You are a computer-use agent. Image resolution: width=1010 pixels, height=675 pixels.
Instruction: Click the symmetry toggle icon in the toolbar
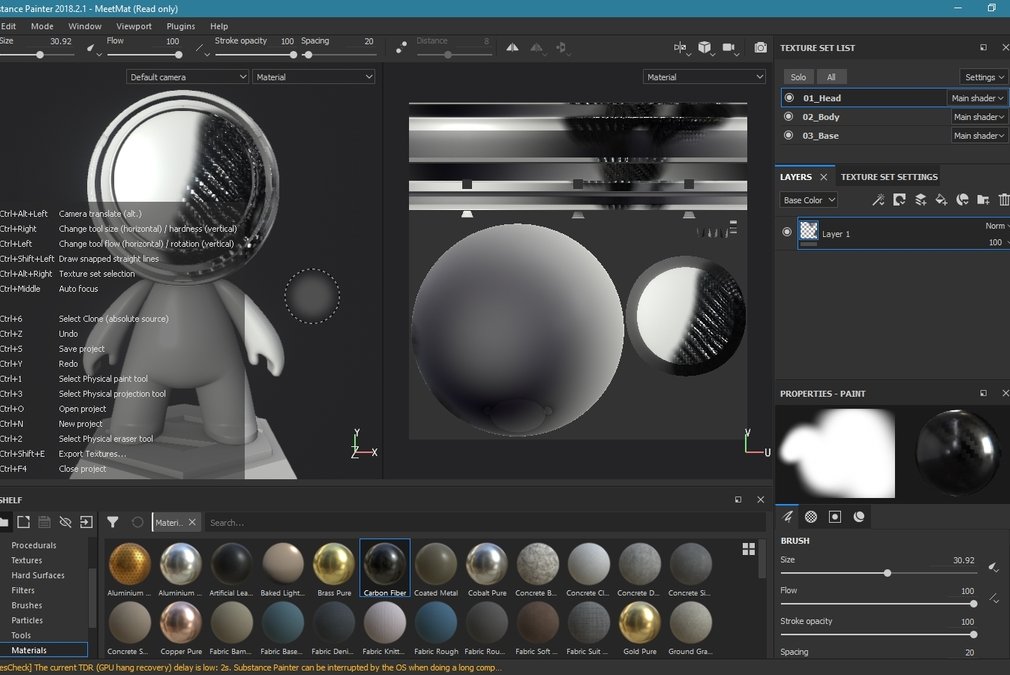point(512,48)
